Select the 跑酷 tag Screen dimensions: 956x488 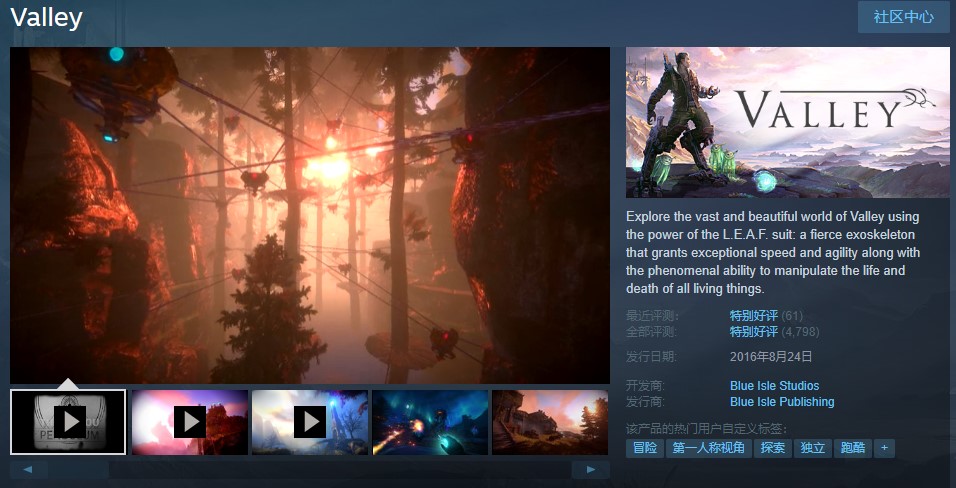click(852, 448)
